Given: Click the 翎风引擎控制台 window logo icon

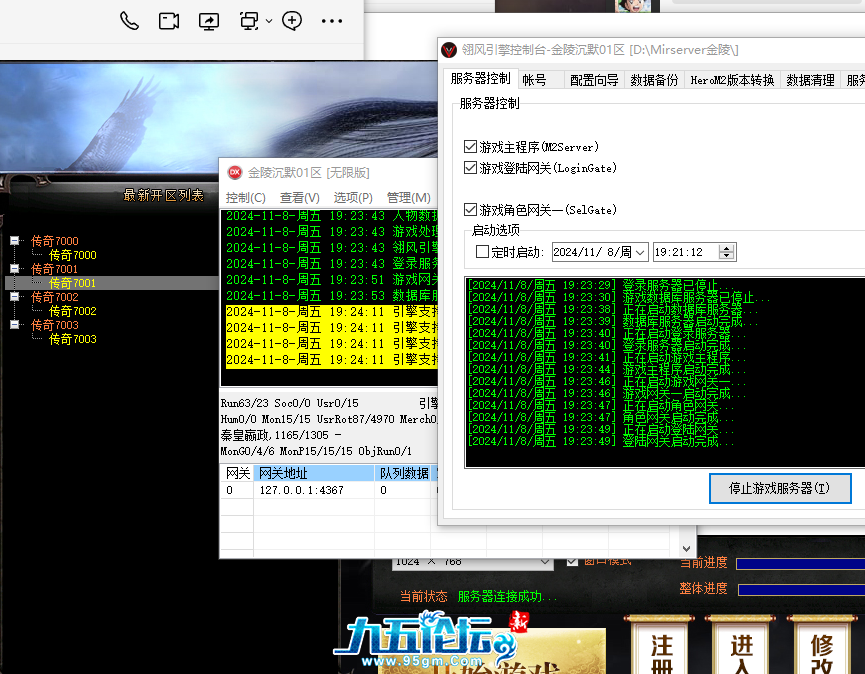Looking at the screenshot, I should pyautogui.click(x=449, y=50).
